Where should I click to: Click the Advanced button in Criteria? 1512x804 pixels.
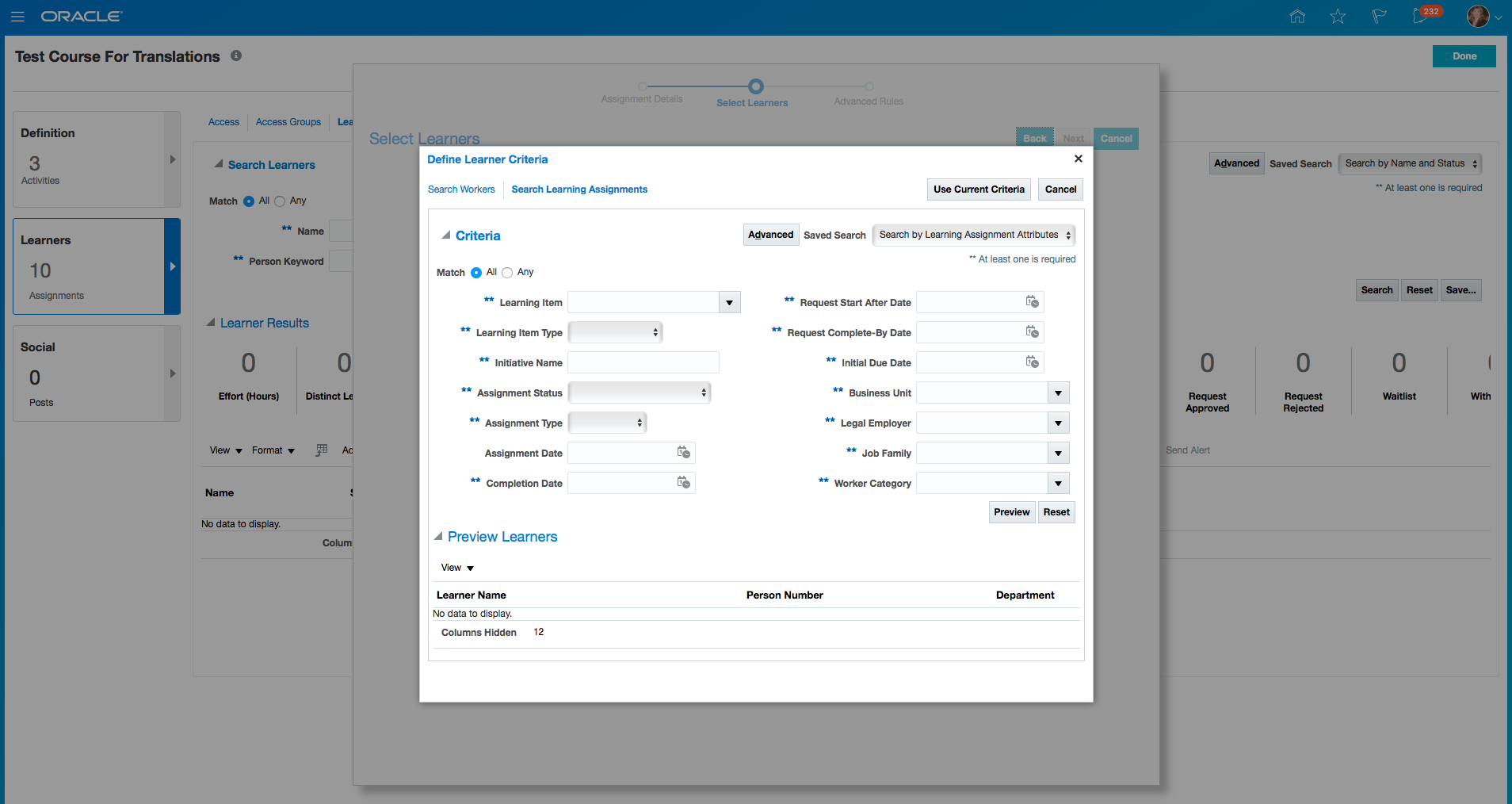tap(770, 235)
